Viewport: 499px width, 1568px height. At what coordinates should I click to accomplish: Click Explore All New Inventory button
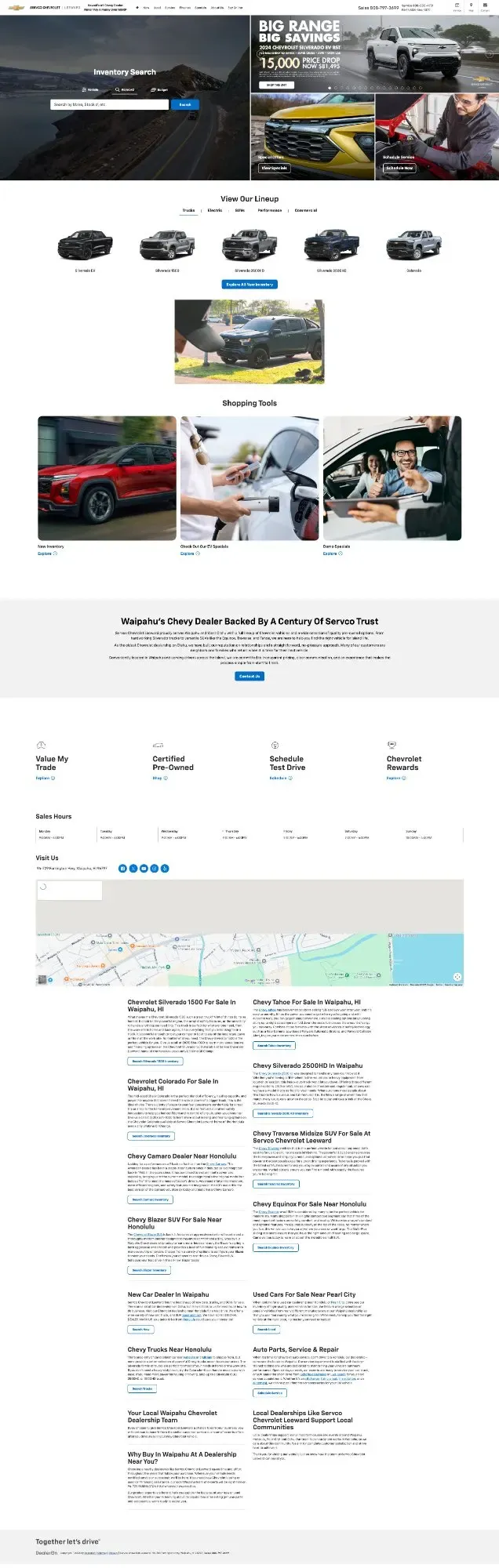point(249,285)
